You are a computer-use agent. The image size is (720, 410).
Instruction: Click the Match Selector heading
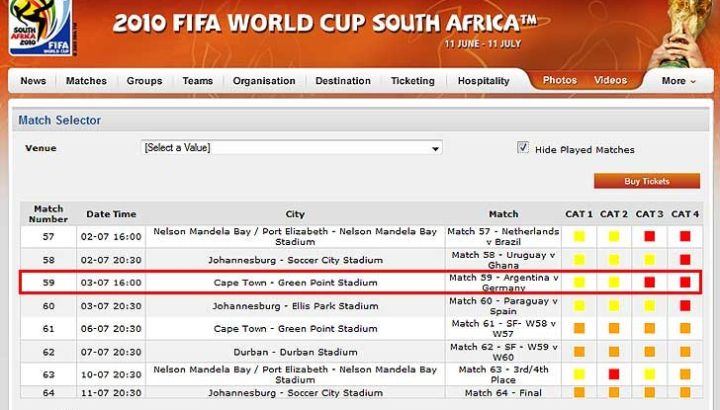coord(60,120)
